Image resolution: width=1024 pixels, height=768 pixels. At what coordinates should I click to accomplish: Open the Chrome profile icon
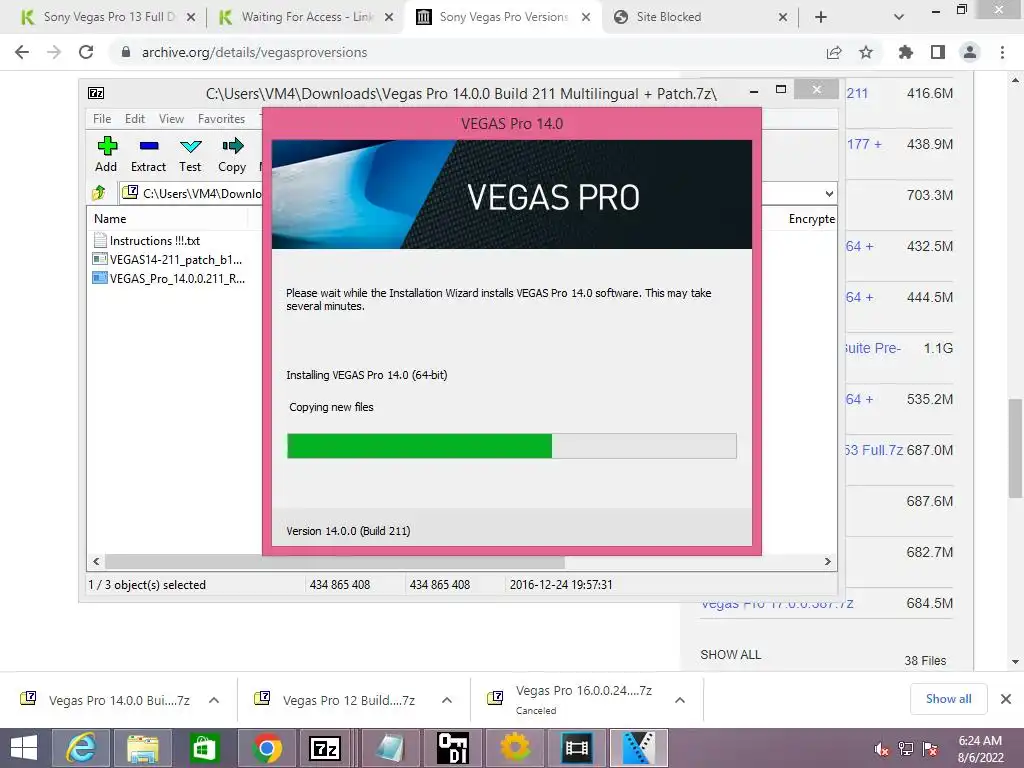(970, 52)
